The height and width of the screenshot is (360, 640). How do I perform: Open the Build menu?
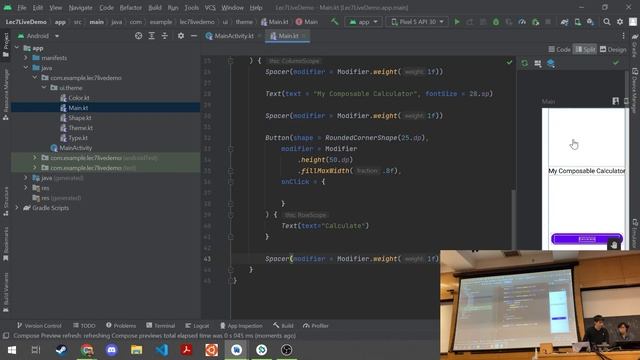click(155, 7)
